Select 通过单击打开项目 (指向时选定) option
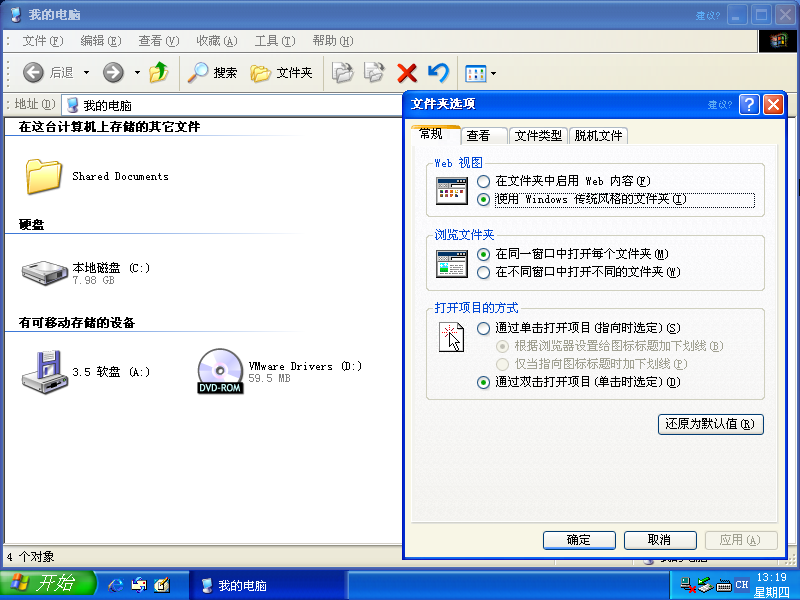Viewport: 800px width, 600px height. coord(579,328)
